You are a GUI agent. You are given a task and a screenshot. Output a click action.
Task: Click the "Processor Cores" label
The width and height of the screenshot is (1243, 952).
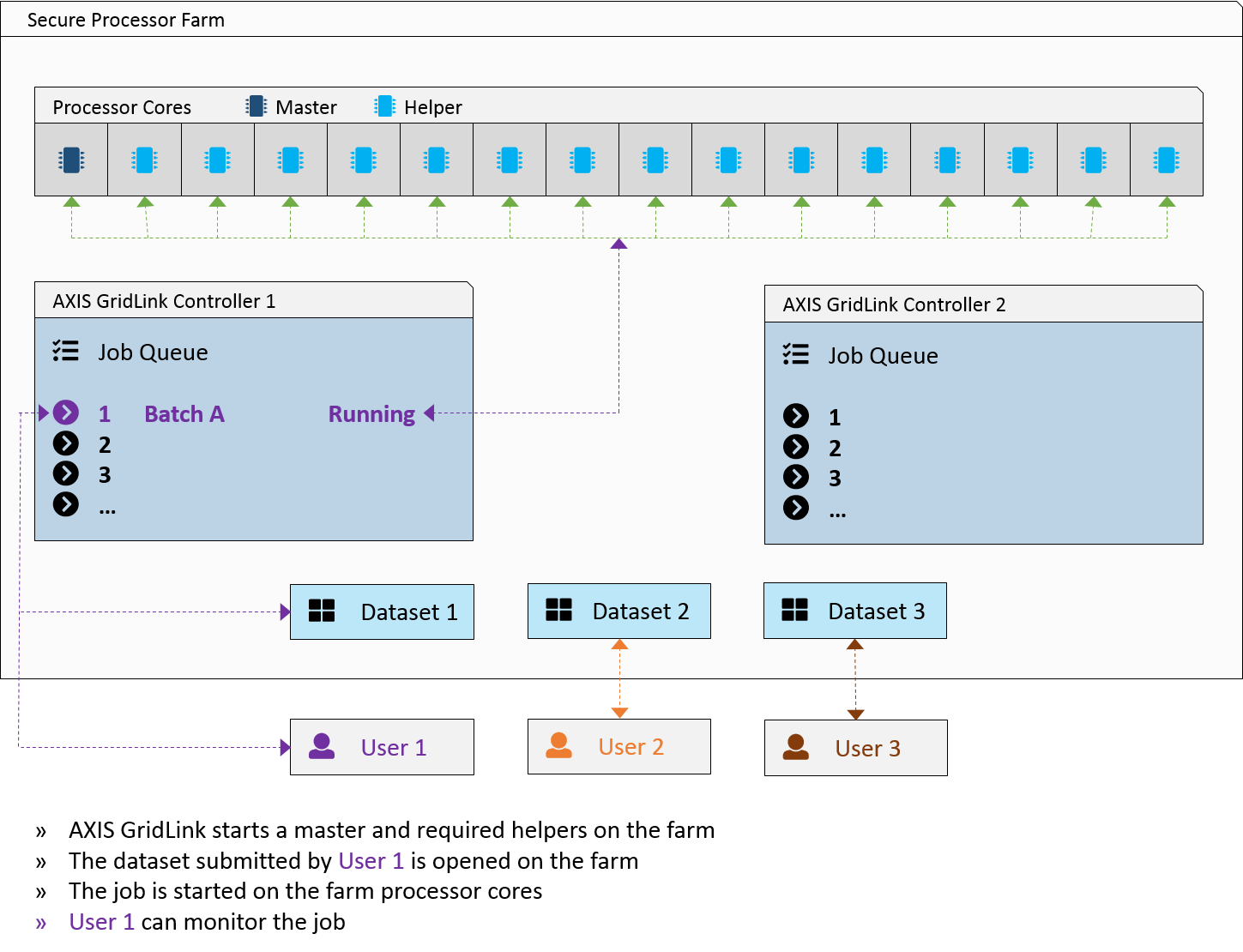click(122, 107)
